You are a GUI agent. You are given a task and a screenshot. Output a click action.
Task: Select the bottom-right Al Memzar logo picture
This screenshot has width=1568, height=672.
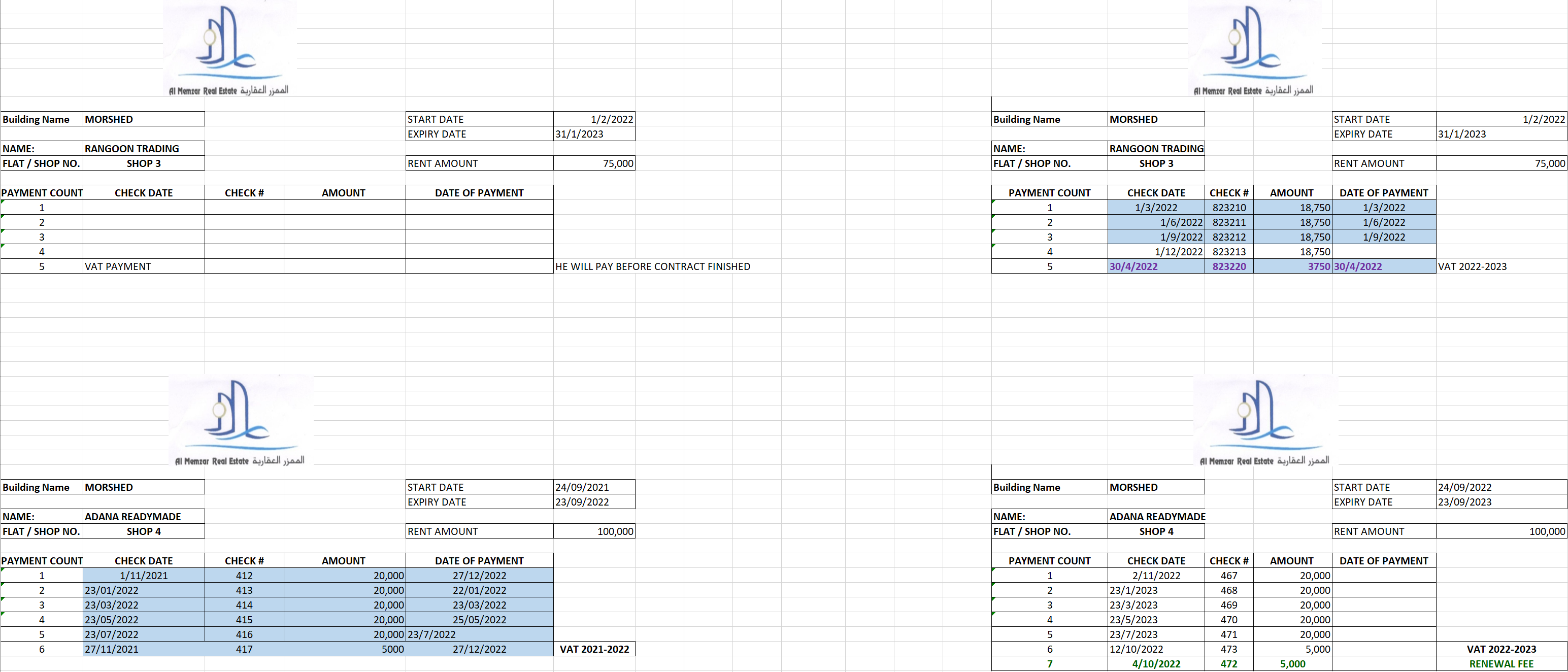point(1265,420)
